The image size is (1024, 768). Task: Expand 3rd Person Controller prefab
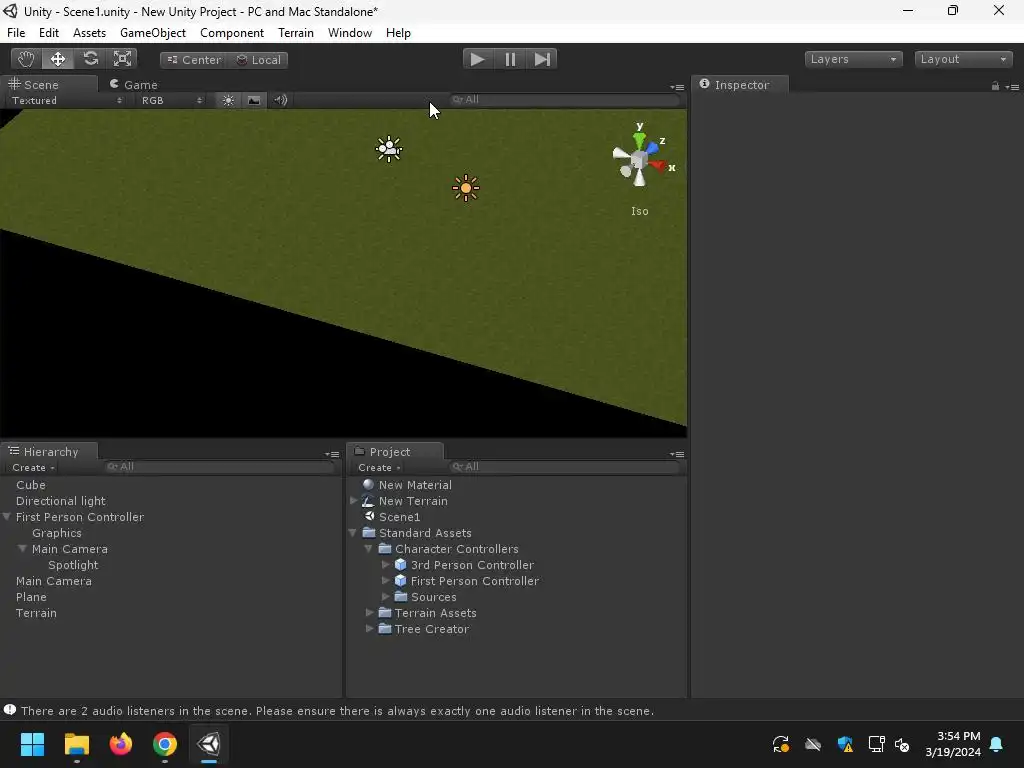pos(385,564)
